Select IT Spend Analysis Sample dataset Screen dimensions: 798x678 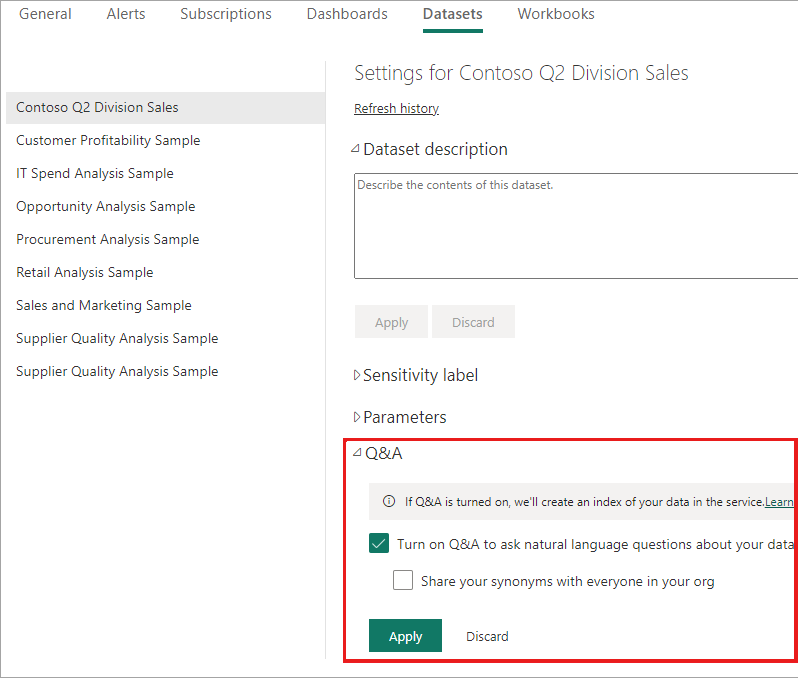tap(95, 174)
